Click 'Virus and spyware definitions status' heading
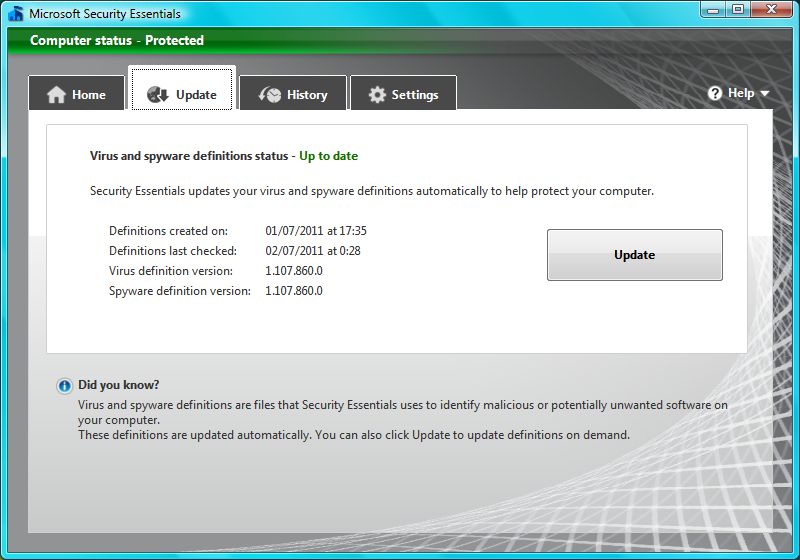Image resolution: width=800 pixels, height=560 pixels. coord(189,156)
